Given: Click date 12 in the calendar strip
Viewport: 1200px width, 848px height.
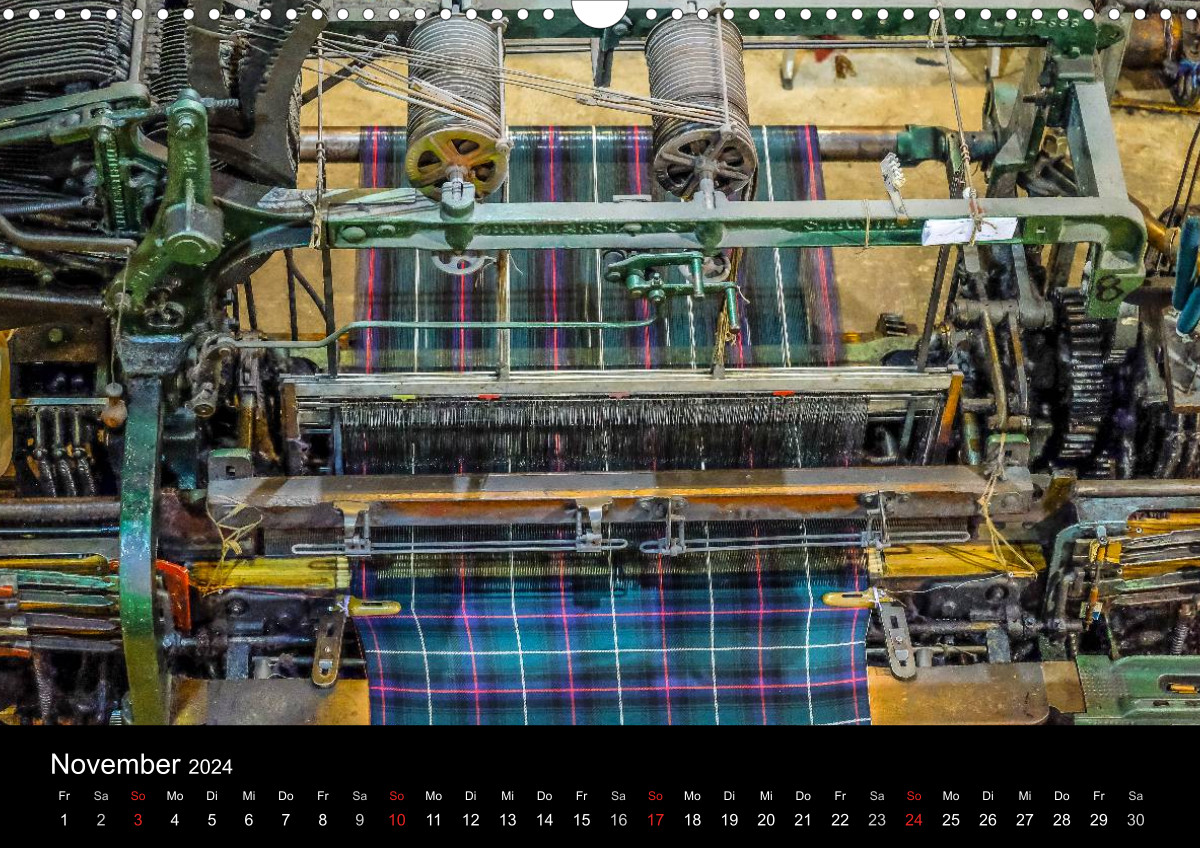Looking at the screenshot, I should pos(471,820).
